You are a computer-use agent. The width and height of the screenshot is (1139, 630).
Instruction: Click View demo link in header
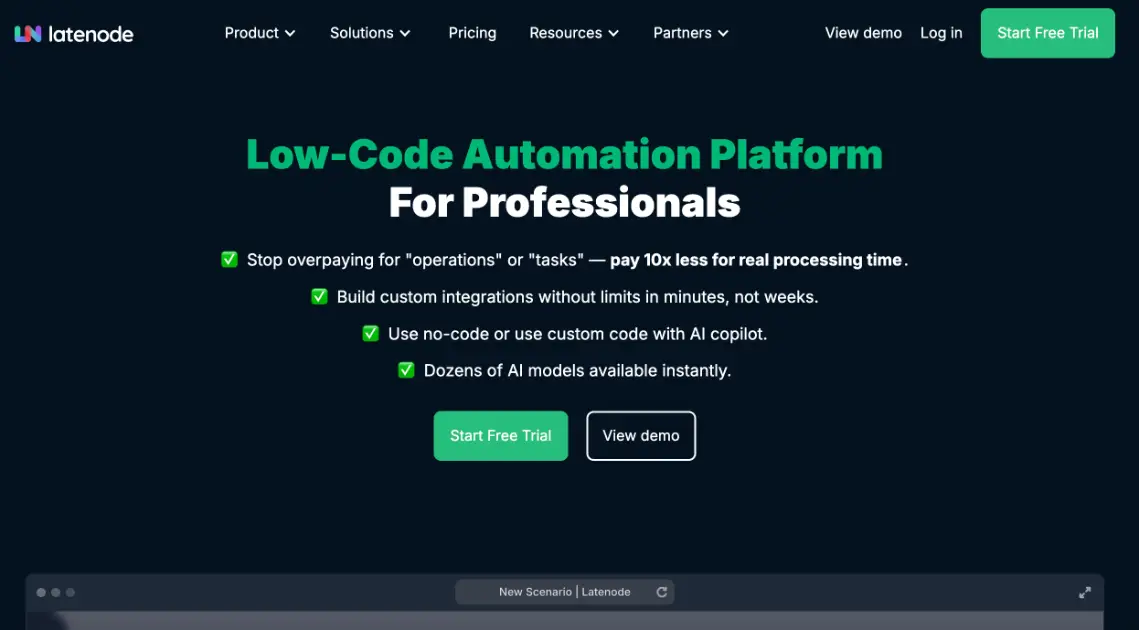(863, 33)
